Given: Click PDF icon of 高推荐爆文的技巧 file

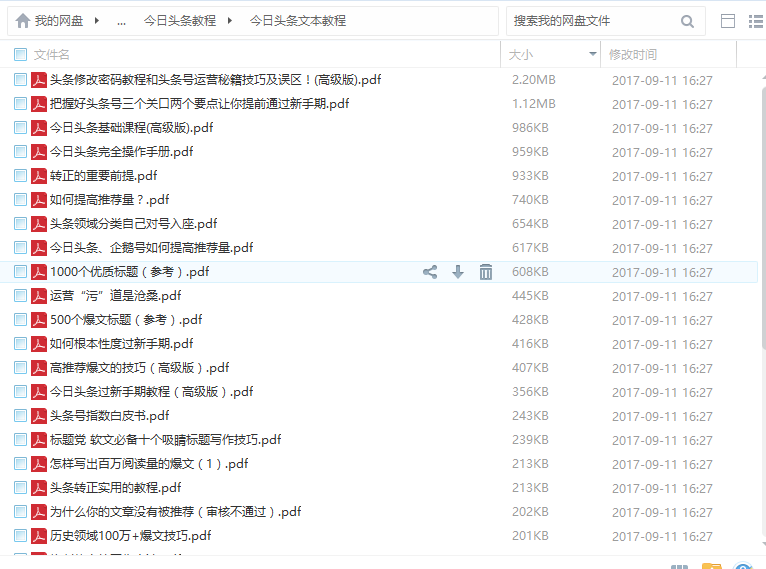Looking at the screenshot, I should point(39,368).
